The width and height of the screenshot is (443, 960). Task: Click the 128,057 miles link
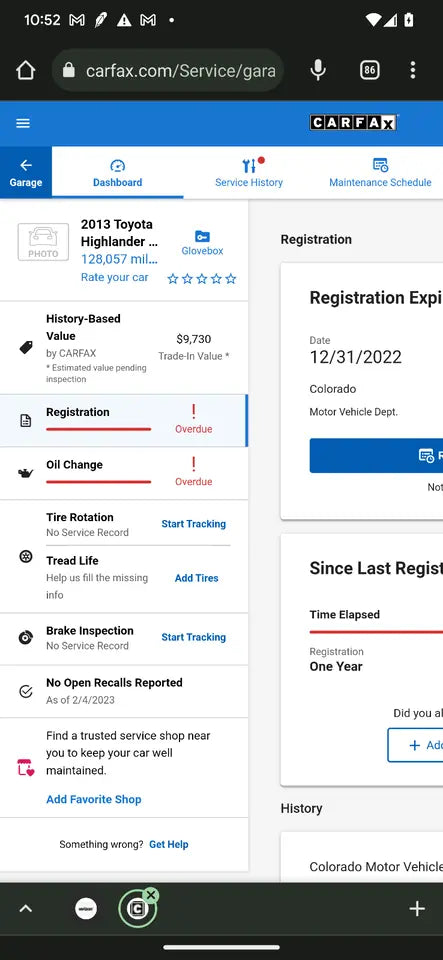(119, 259)
